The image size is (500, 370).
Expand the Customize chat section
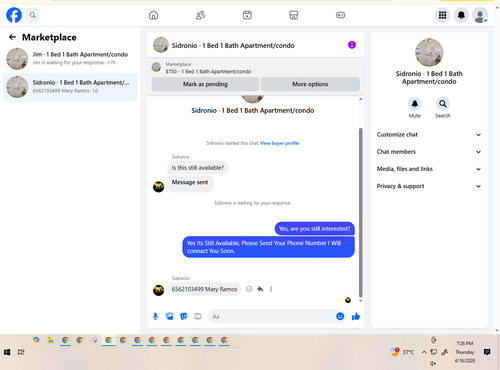[429, 135]
